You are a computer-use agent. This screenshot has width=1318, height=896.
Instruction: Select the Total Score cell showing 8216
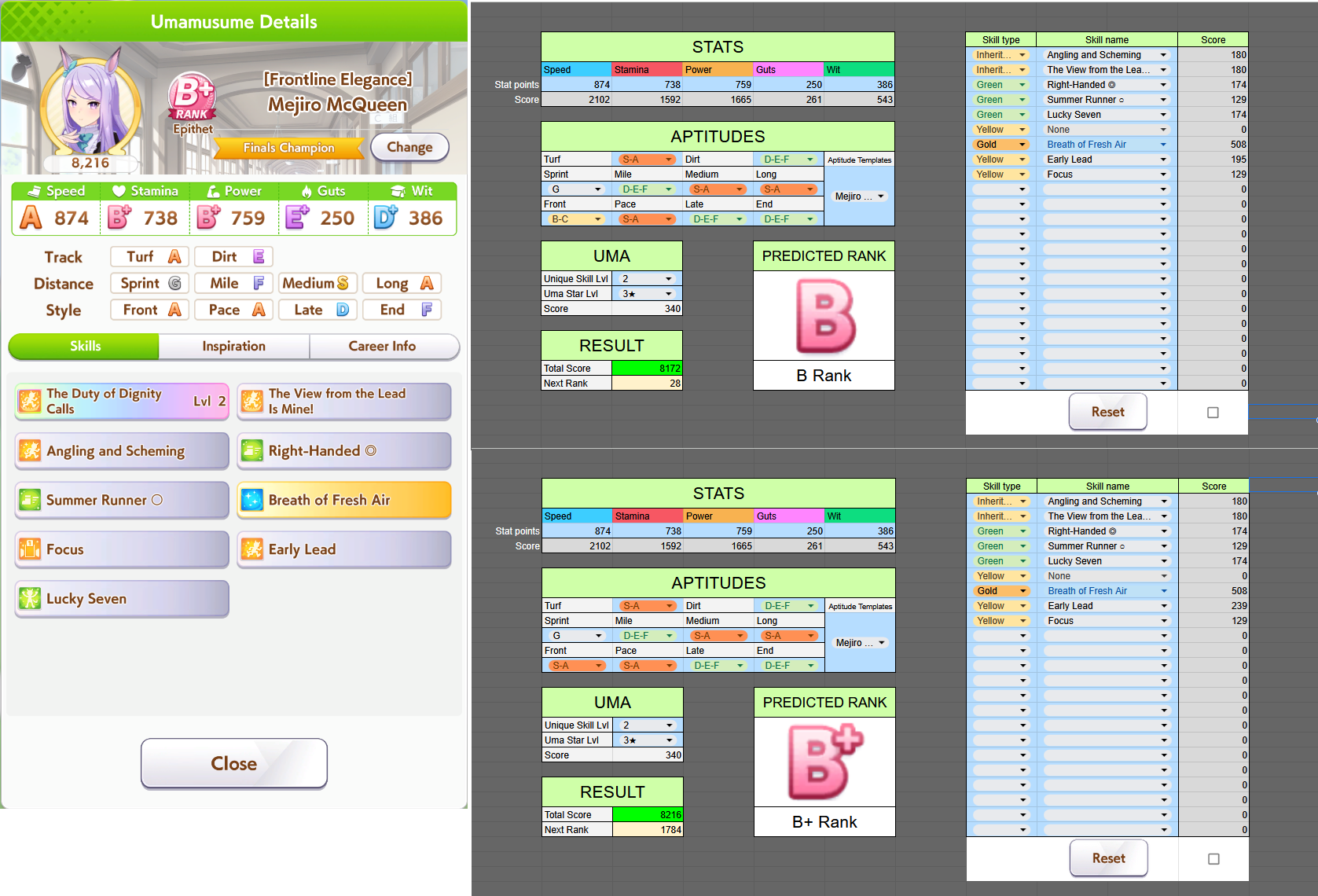click(x=648, y=815)
